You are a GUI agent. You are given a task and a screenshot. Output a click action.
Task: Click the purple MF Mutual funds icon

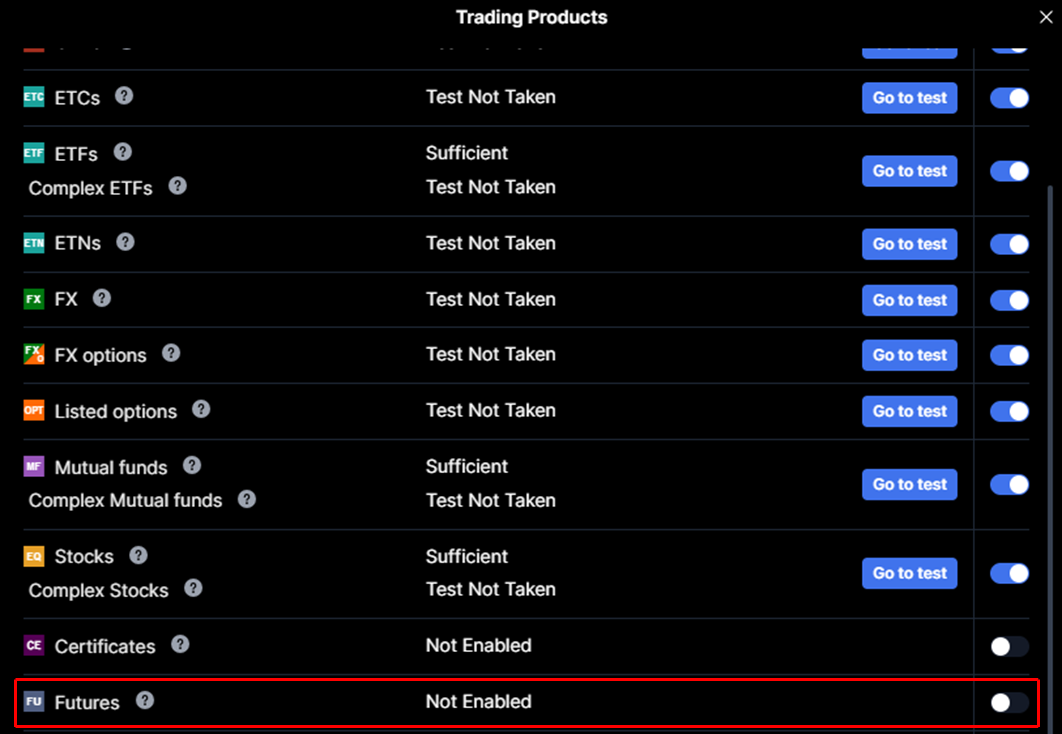point(34,466)
